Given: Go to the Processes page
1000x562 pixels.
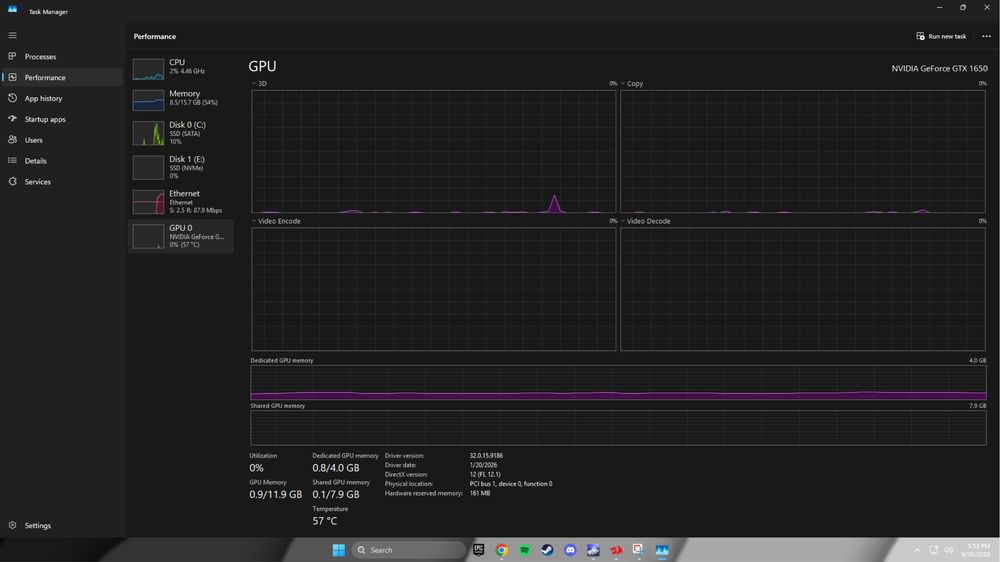Looking at the screenshot, I should 62,57.
